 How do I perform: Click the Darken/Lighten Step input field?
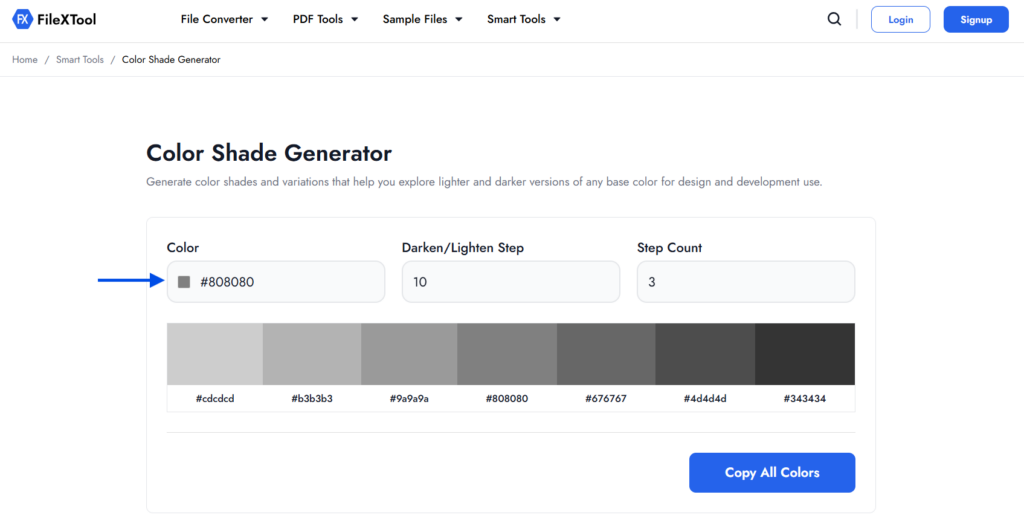511,282
